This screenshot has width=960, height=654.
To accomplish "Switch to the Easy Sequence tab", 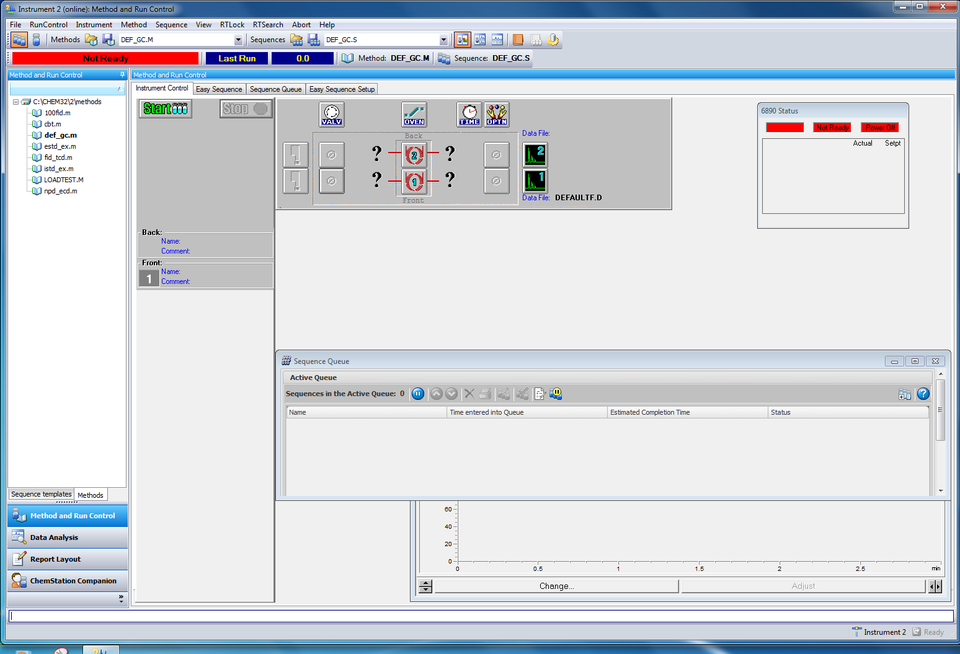I will click(219, 88).
